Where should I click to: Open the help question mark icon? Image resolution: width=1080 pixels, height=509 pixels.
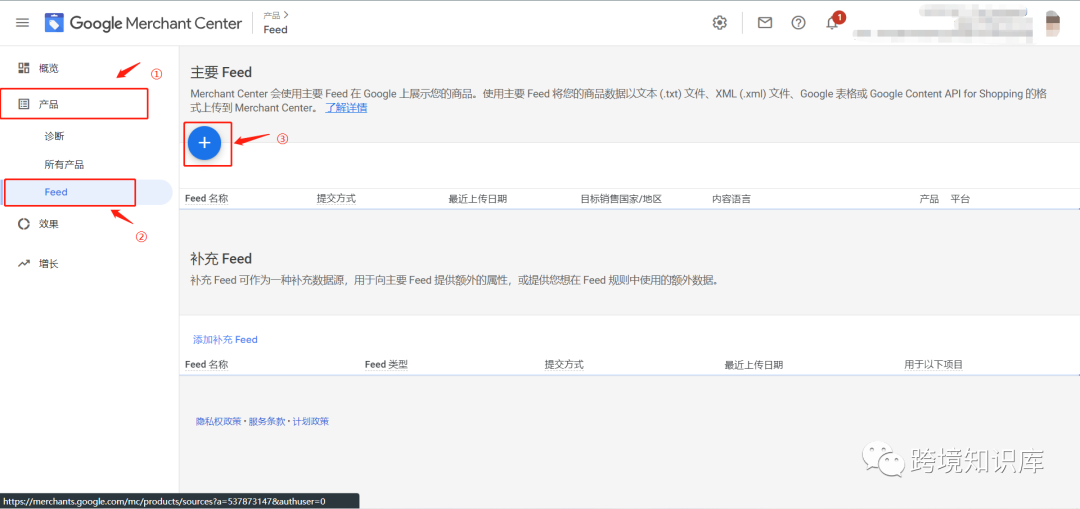[798, 23]
